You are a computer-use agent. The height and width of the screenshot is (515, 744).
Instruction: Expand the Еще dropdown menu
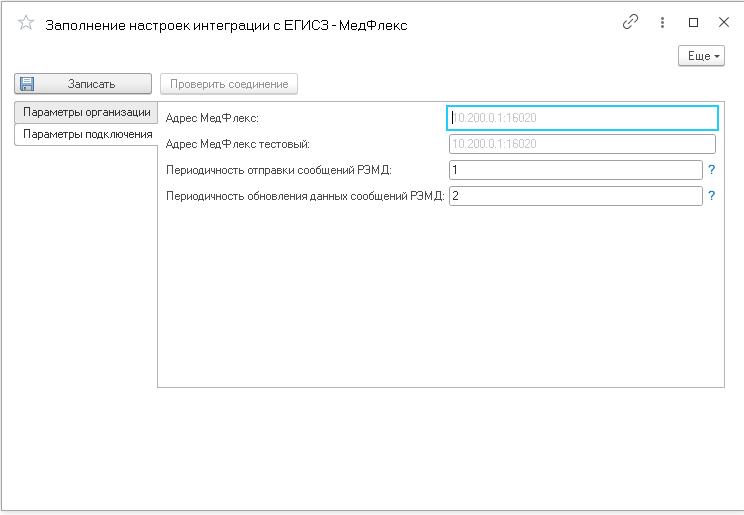(x=701, y=56)
